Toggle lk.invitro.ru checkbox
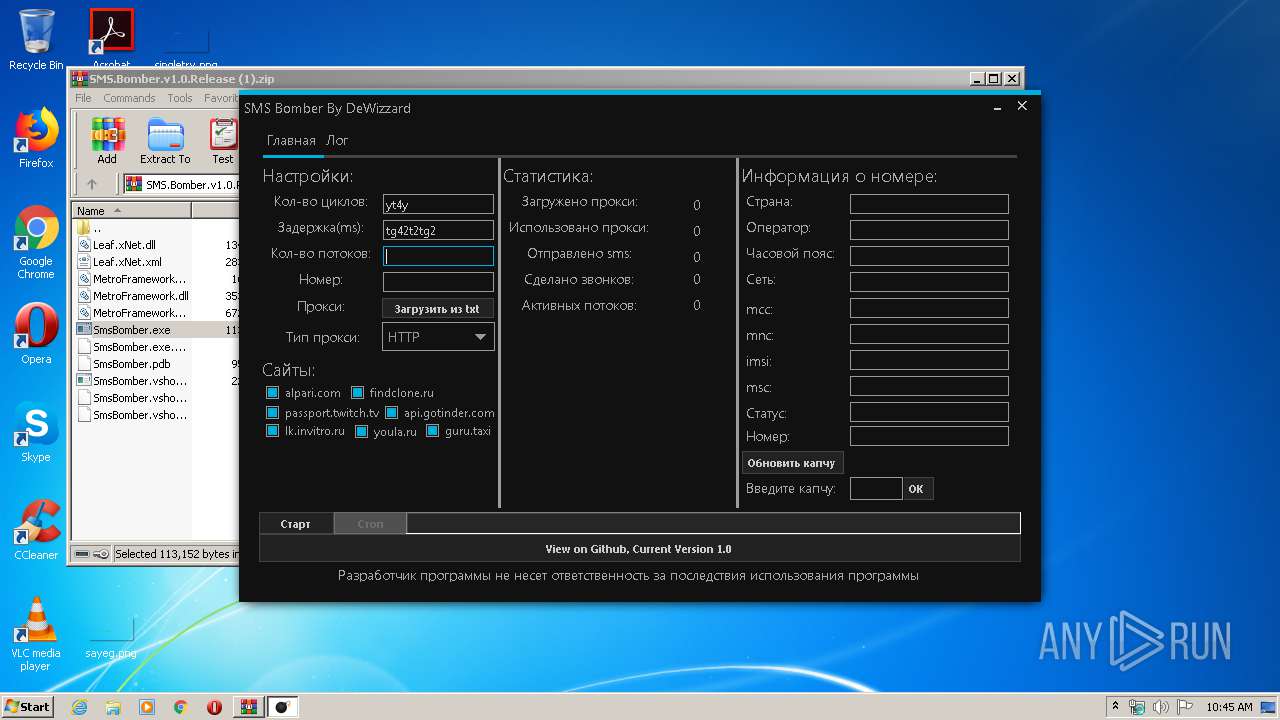Image resolution: width=1280 pixels, height=720 pixels. [x=272, y=431]
